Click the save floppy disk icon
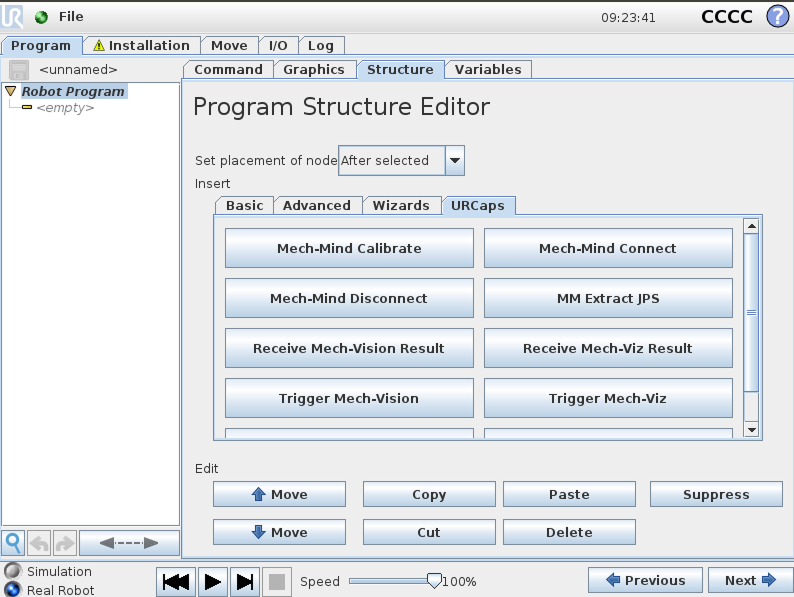The width and height of the screenshot is (794, 597). (x=19, y=70)
